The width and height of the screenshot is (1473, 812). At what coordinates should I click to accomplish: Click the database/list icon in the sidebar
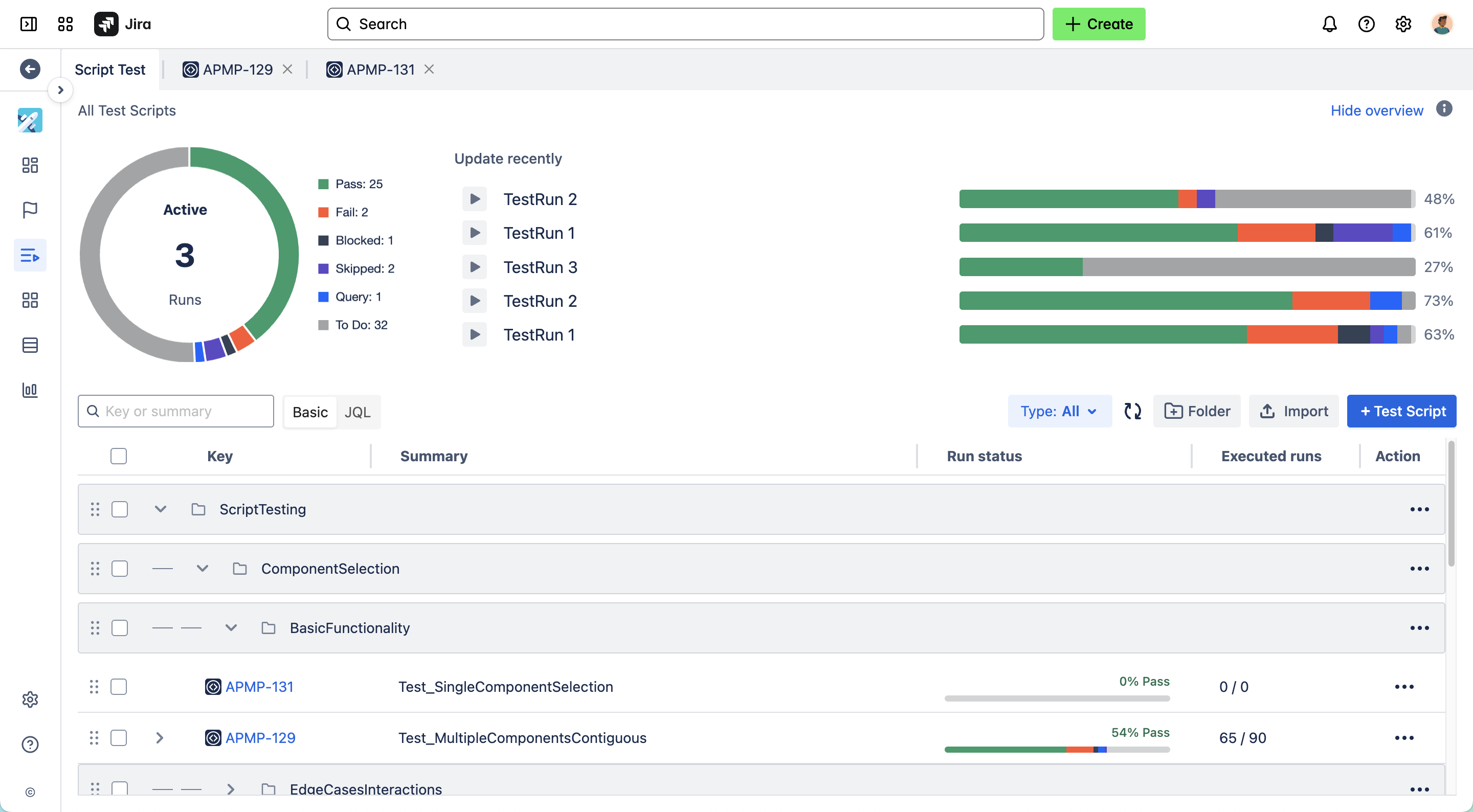[30, 345]
